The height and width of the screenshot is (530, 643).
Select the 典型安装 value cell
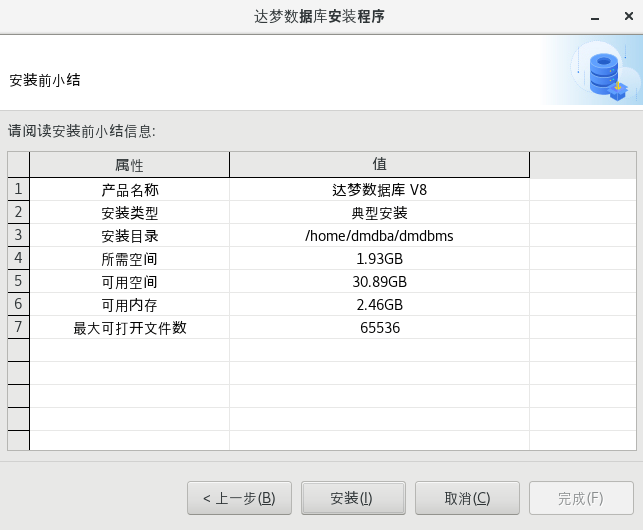pos(379,212)
